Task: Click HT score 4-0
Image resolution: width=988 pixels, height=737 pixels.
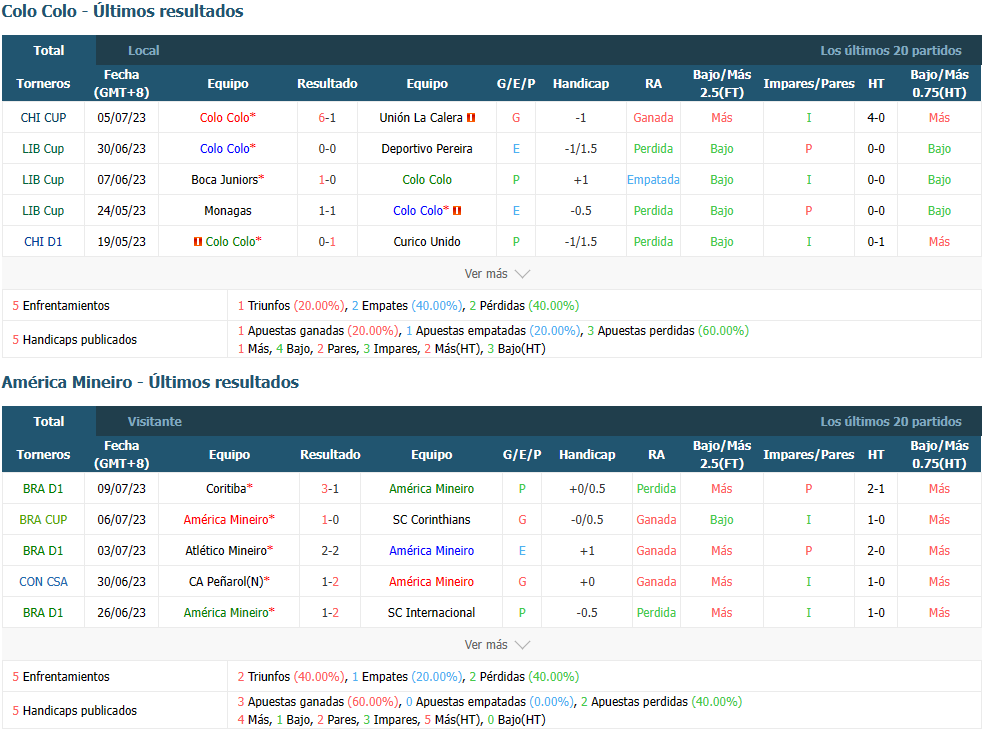Action: 876,118
